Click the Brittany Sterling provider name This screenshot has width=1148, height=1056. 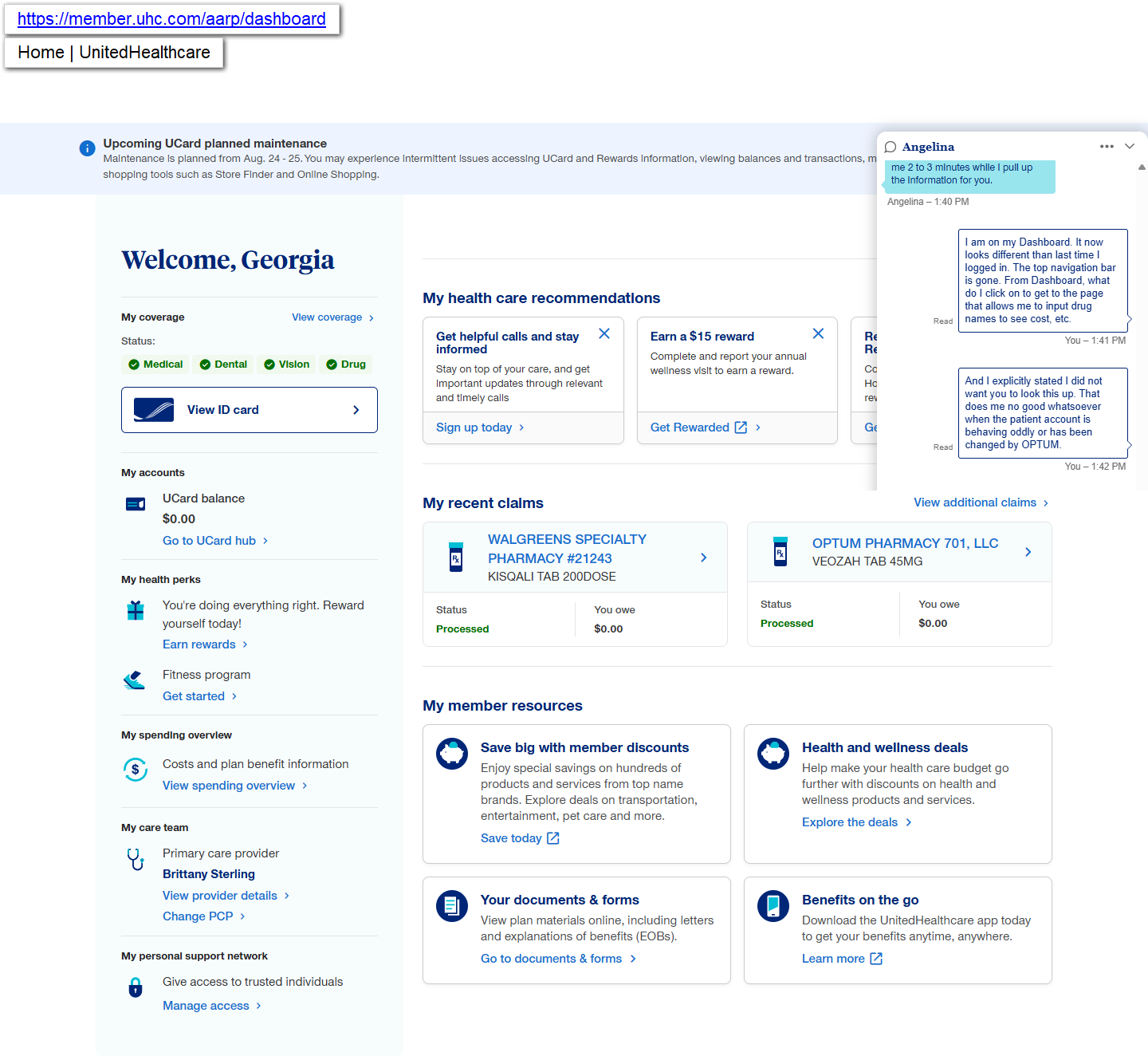pyautogui.click(x=209, y=874)
